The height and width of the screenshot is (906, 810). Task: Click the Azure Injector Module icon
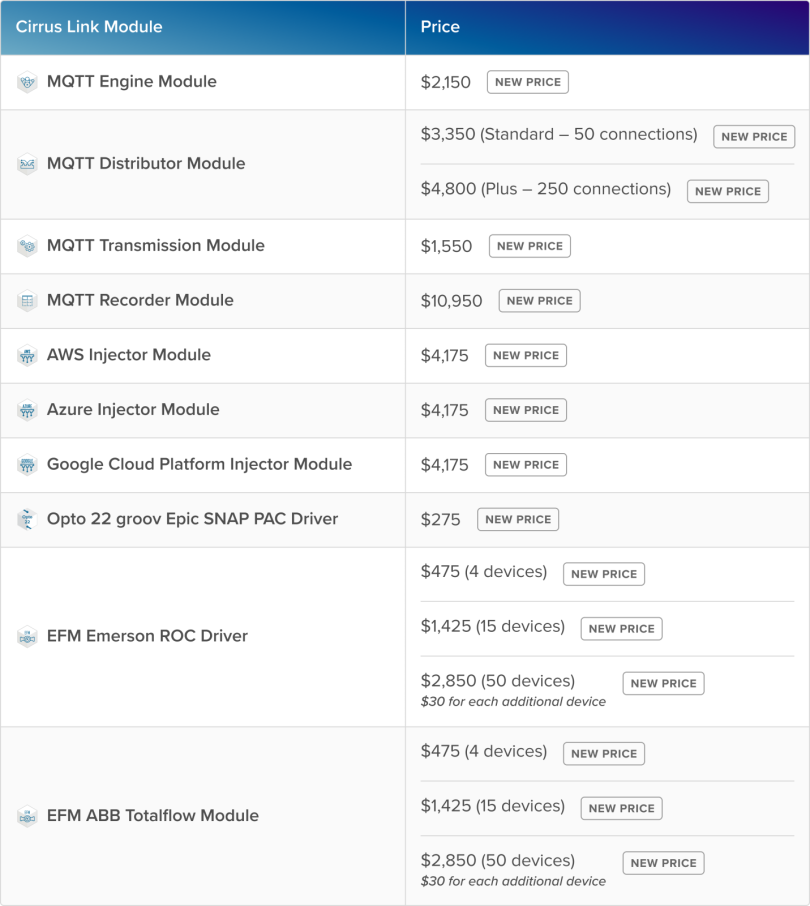click(x=27, y=410)
